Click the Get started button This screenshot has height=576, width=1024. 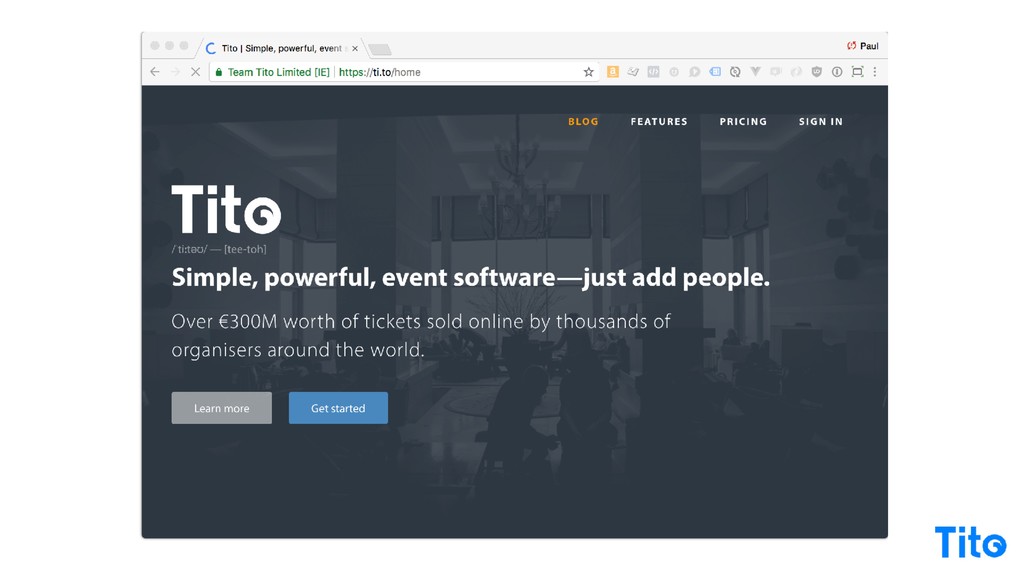(338, 408)
